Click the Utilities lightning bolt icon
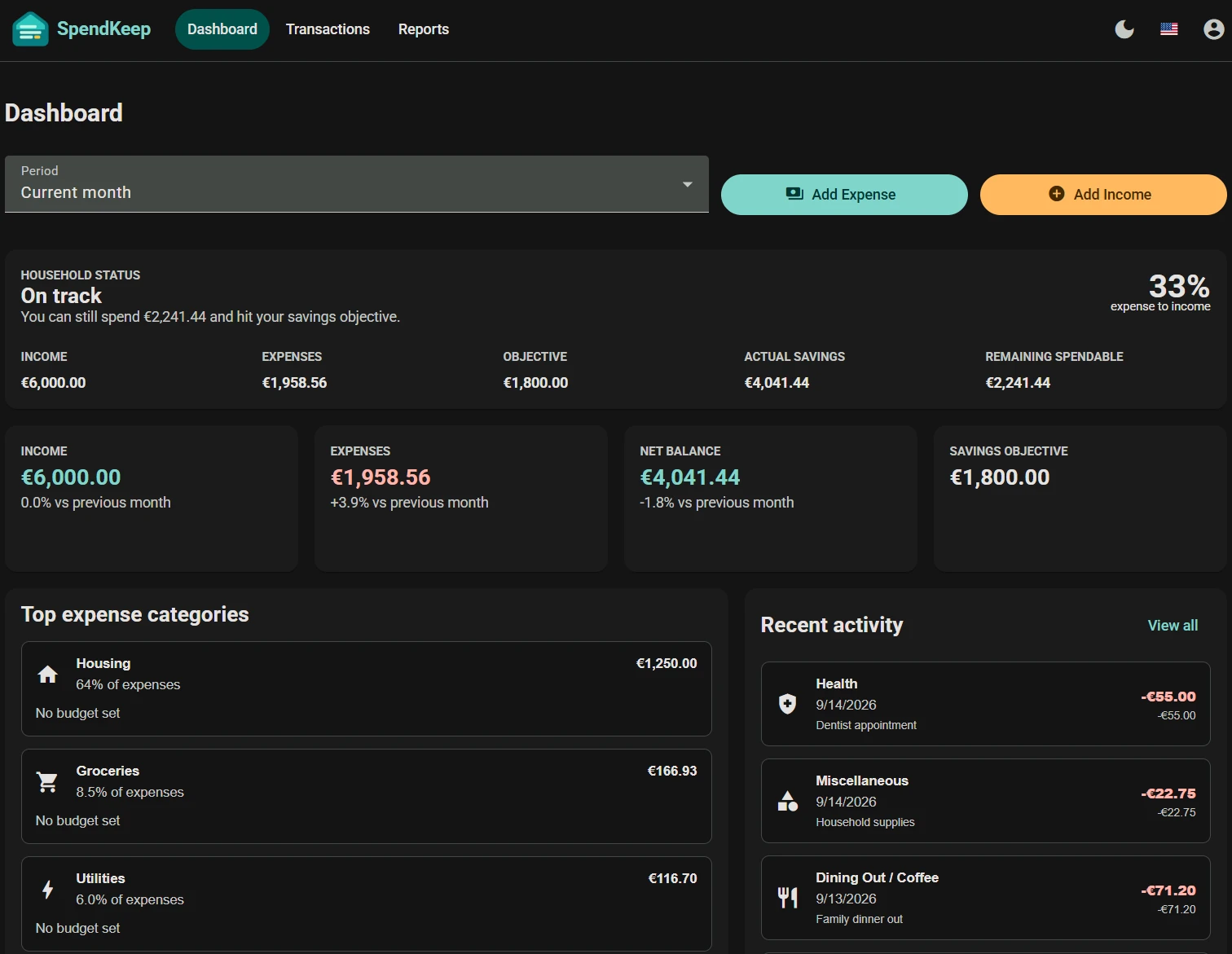1232x954 pixels. [48, 890]
